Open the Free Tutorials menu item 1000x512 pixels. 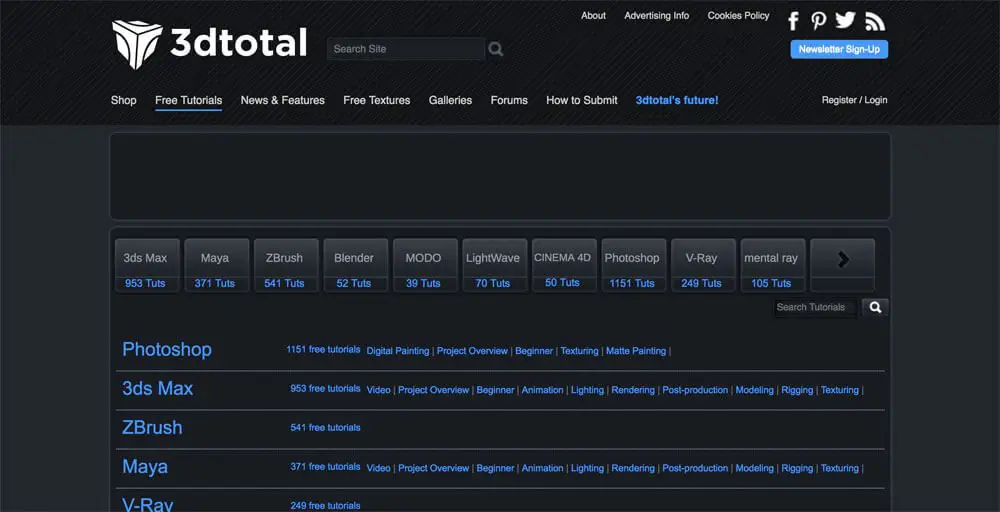[x=189, y=100]
